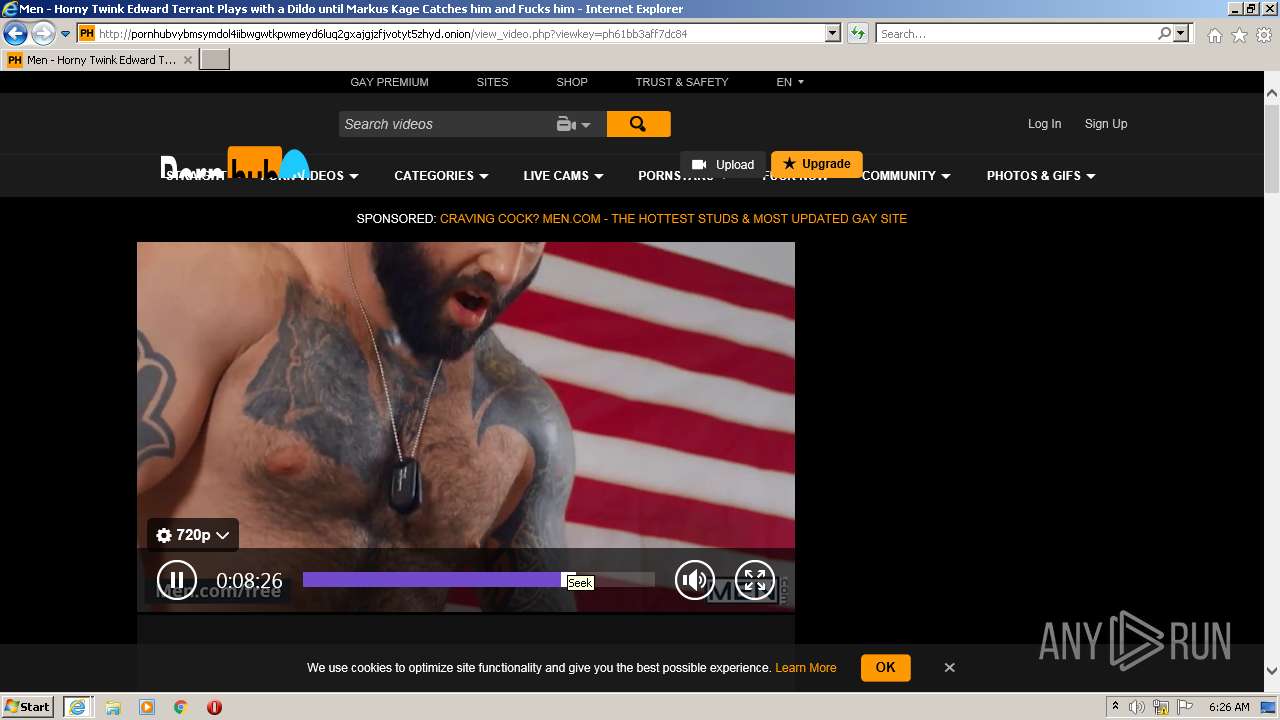Dismiss the cookie notice with the X

(950, 667)
